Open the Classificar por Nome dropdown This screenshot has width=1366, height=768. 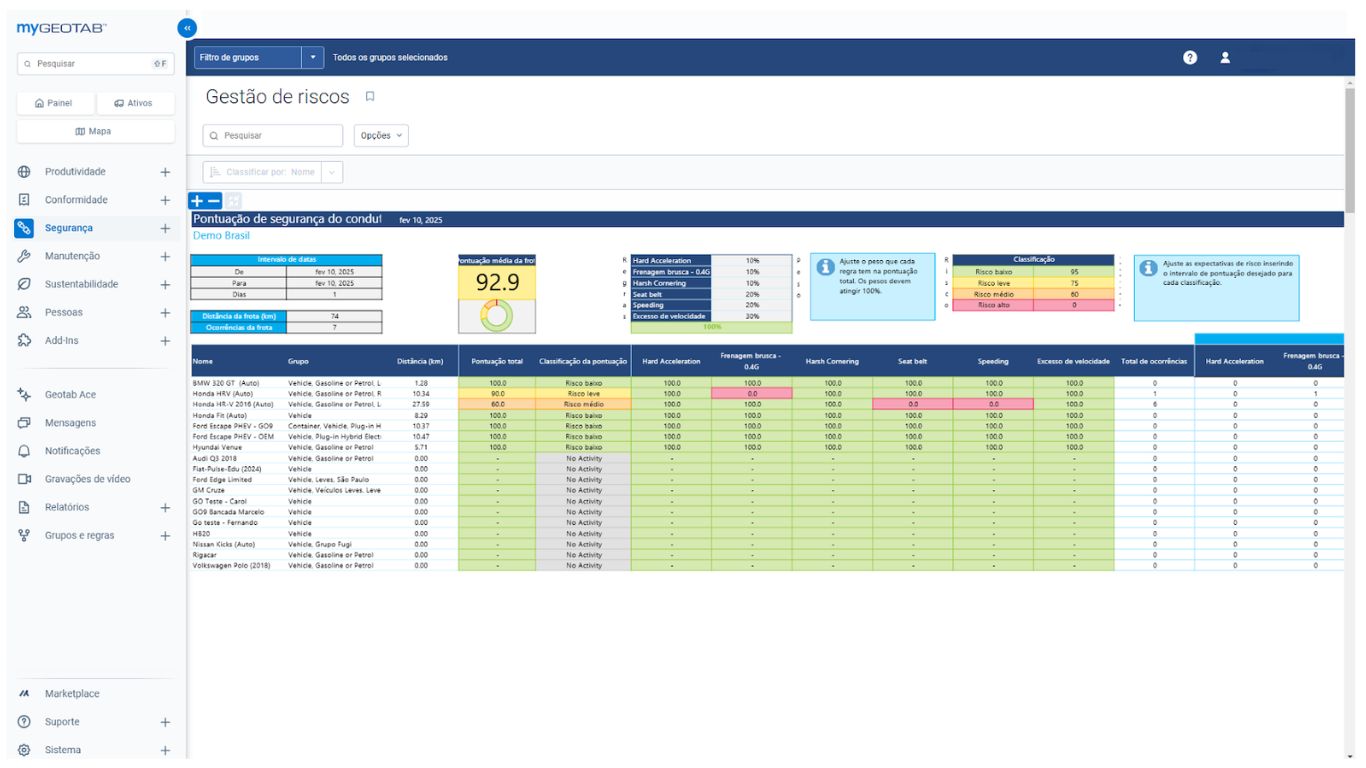pos(331,172)
